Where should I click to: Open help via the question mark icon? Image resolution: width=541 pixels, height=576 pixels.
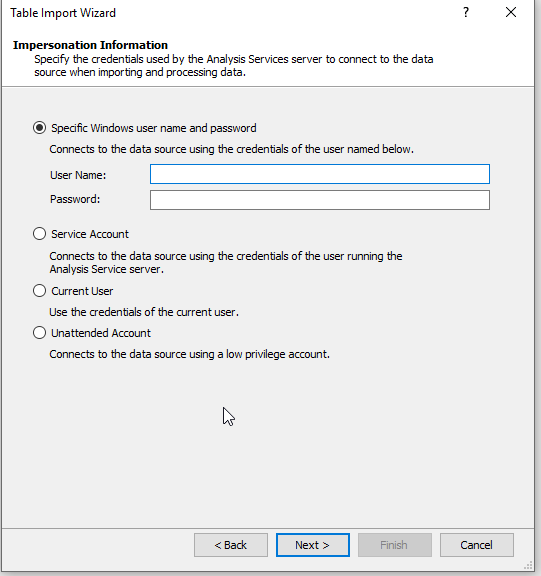(466, 12)
